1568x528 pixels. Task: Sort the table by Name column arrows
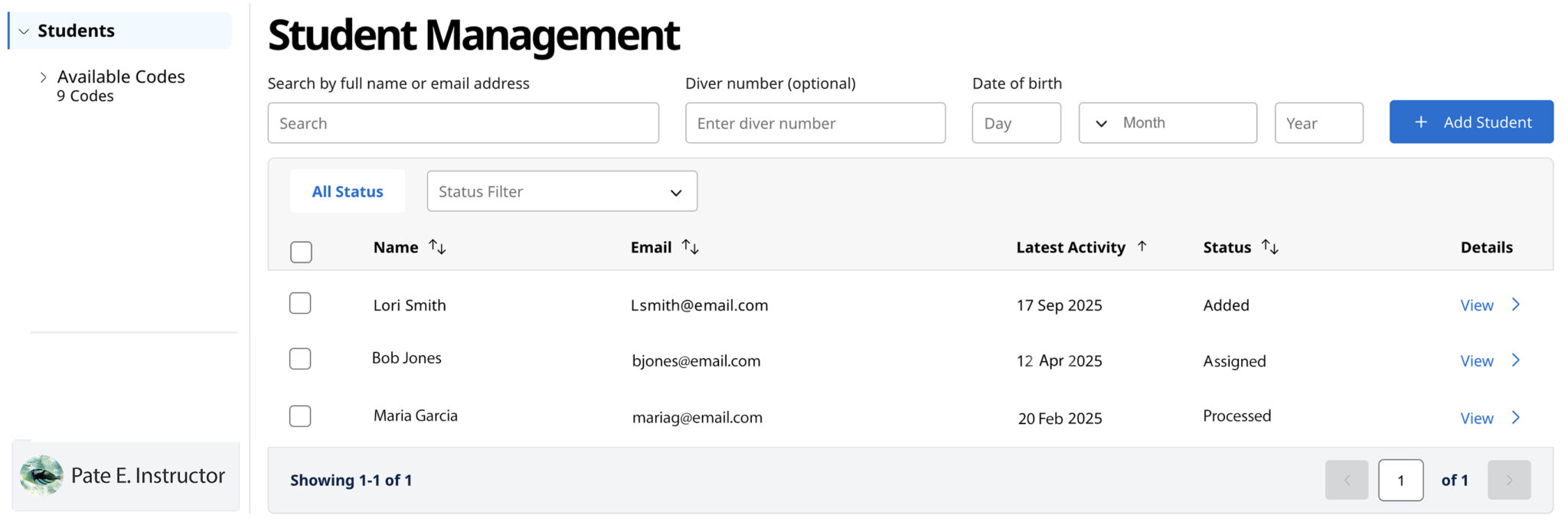point(437,247)
